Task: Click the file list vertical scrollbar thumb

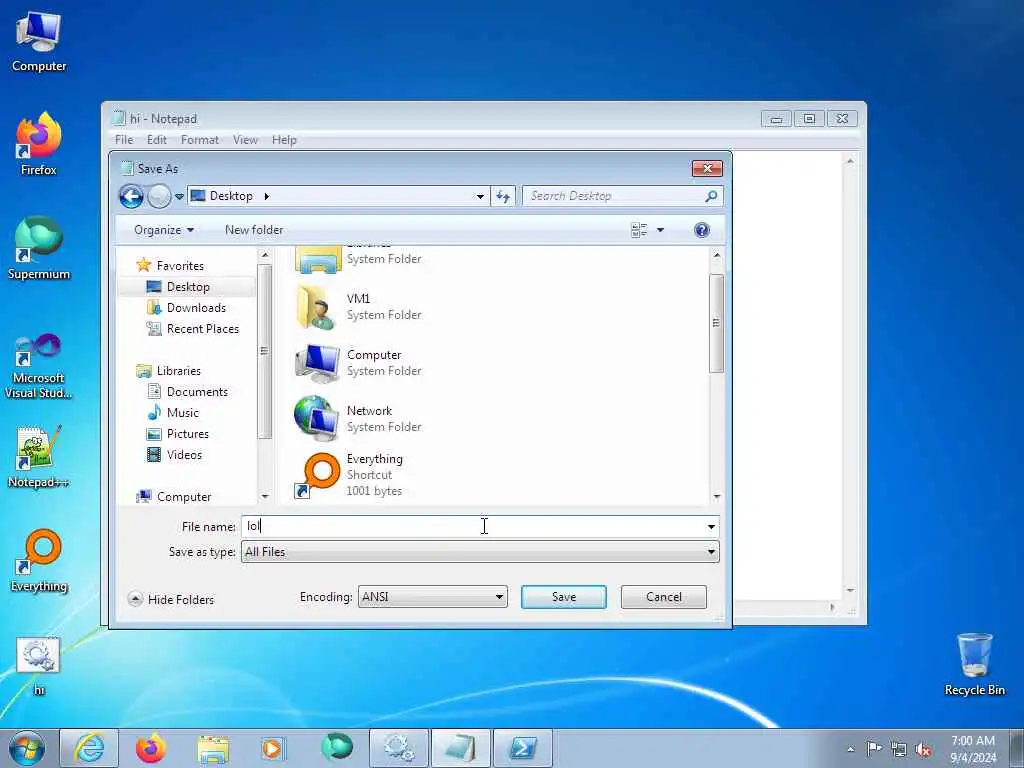Action: [716, 323]
